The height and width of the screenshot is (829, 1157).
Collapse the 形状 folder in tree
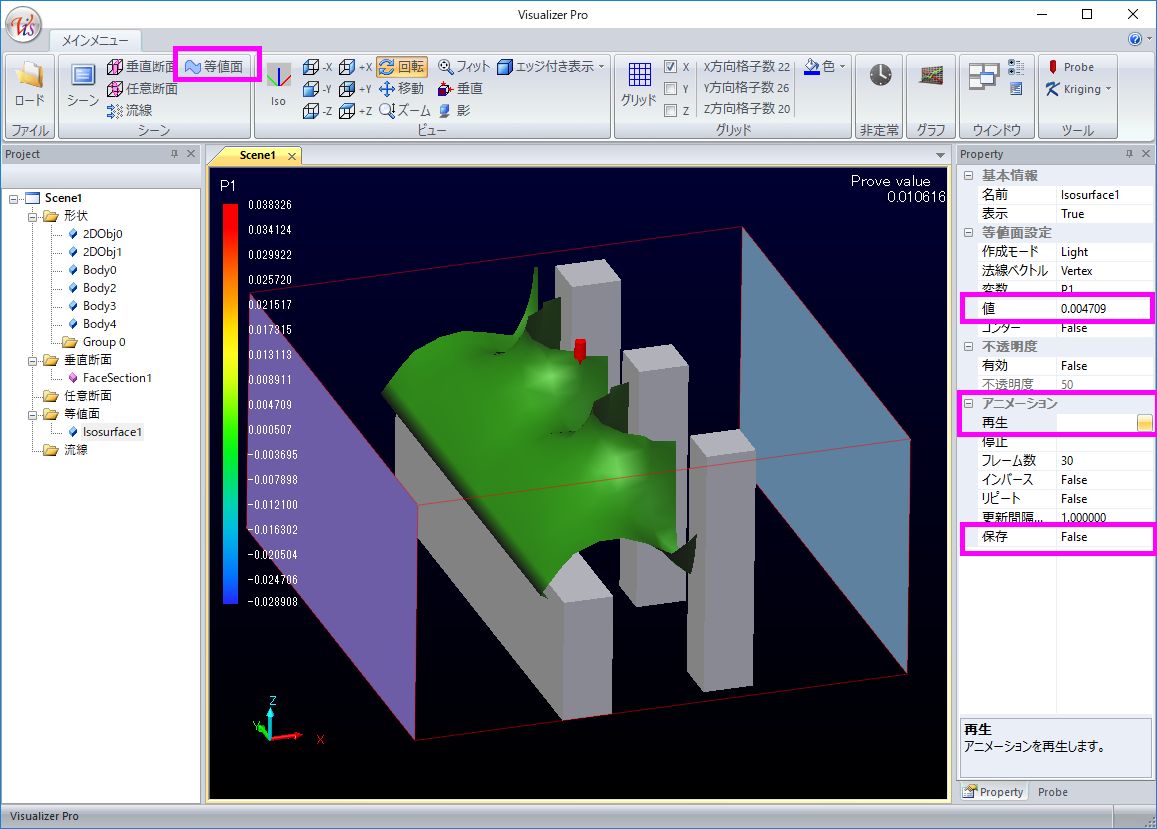point(33,216)
